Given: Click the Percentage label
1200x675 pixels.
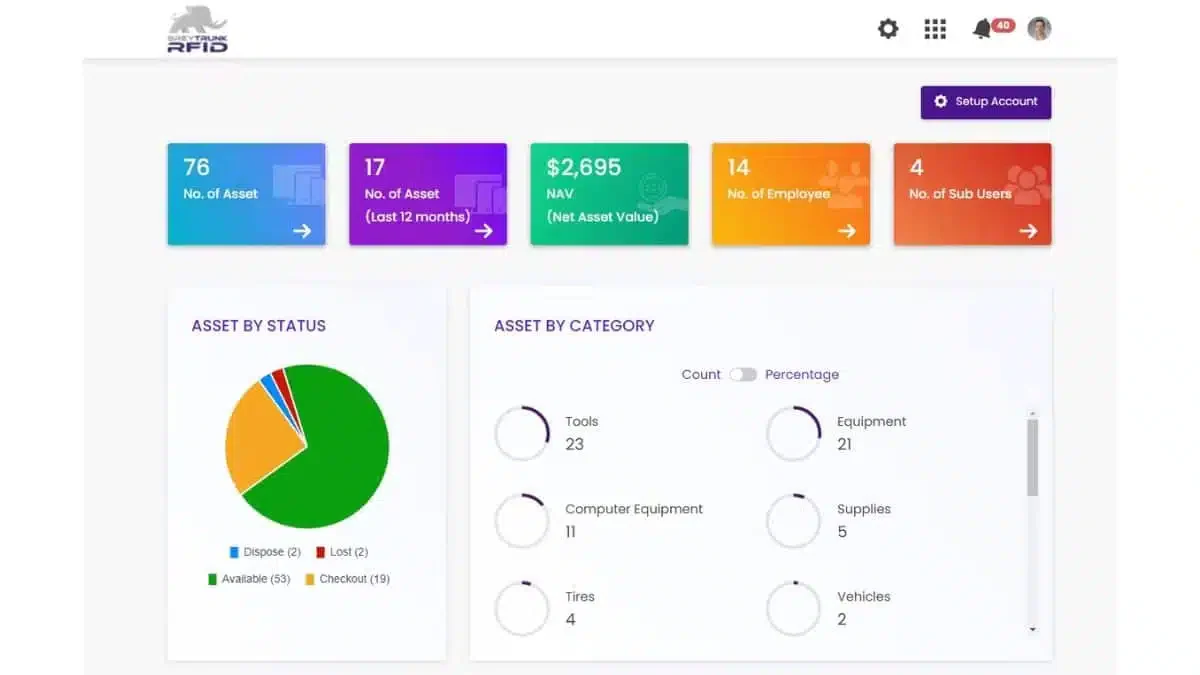Looking at the screenshot, I should [802, 375].
